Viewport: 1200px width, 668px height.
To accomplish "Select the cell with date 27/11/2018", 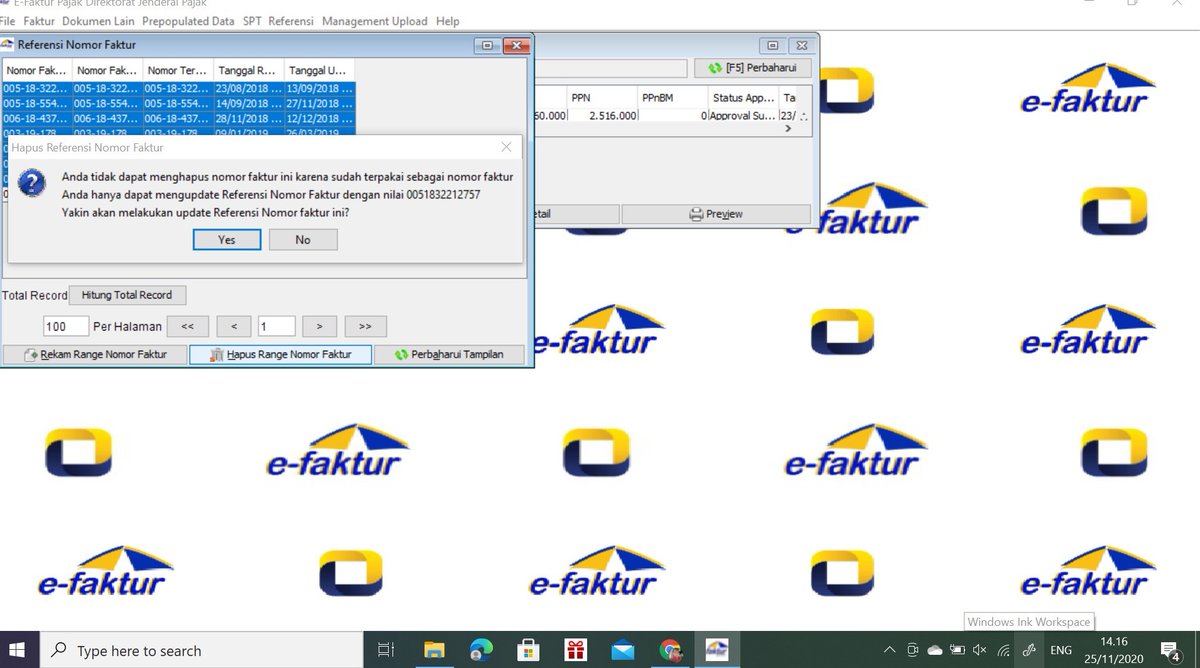I will click(319, 103).
